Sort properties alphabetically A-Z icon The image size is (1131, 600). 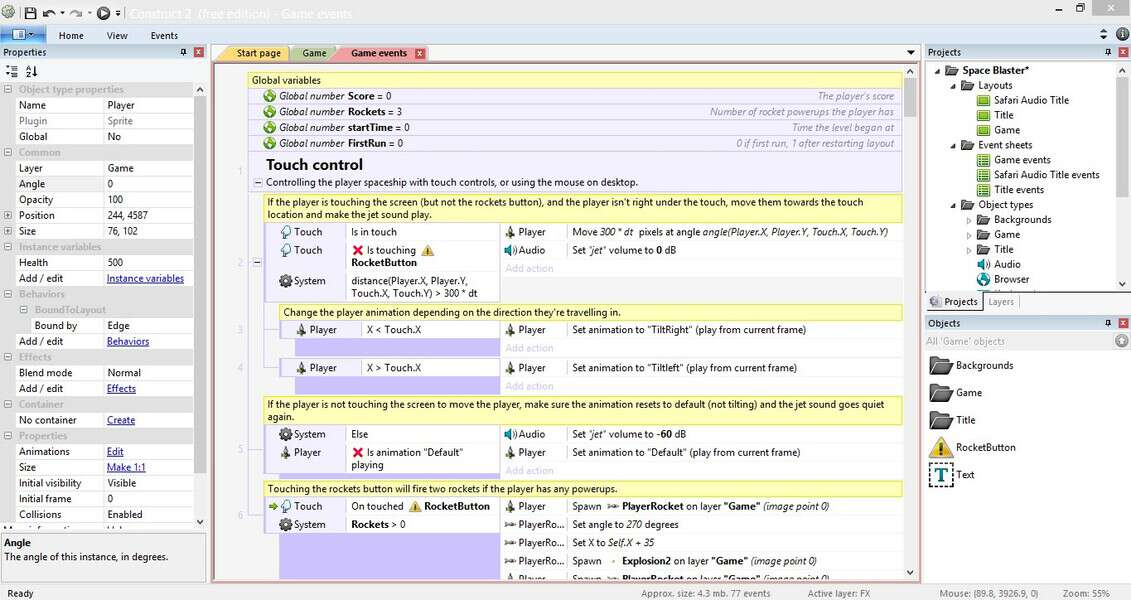pyautogui.click(x=31, y=71)
